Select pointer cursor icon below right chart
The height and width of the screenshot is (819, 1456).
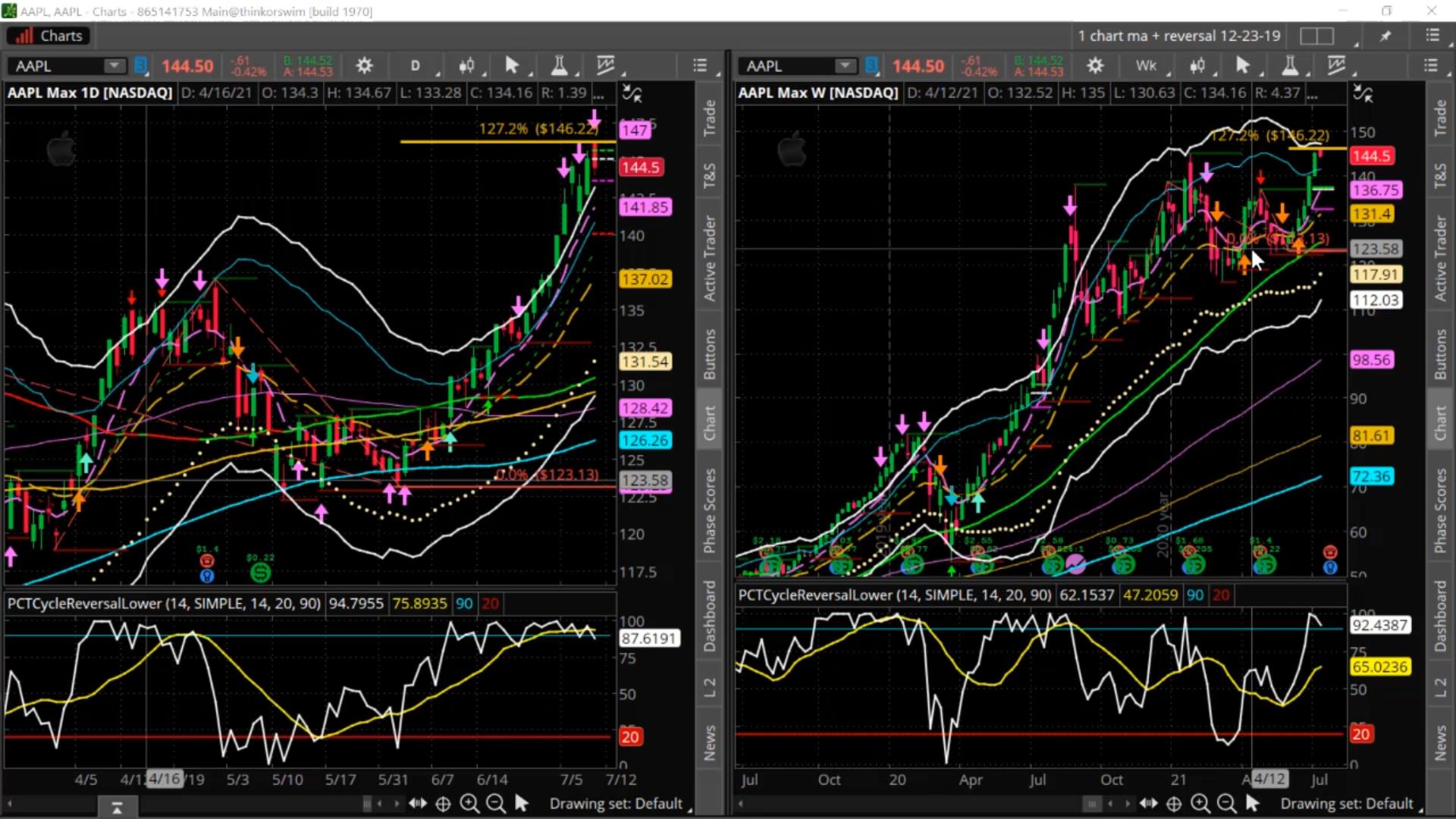(x=1253, y=803)
